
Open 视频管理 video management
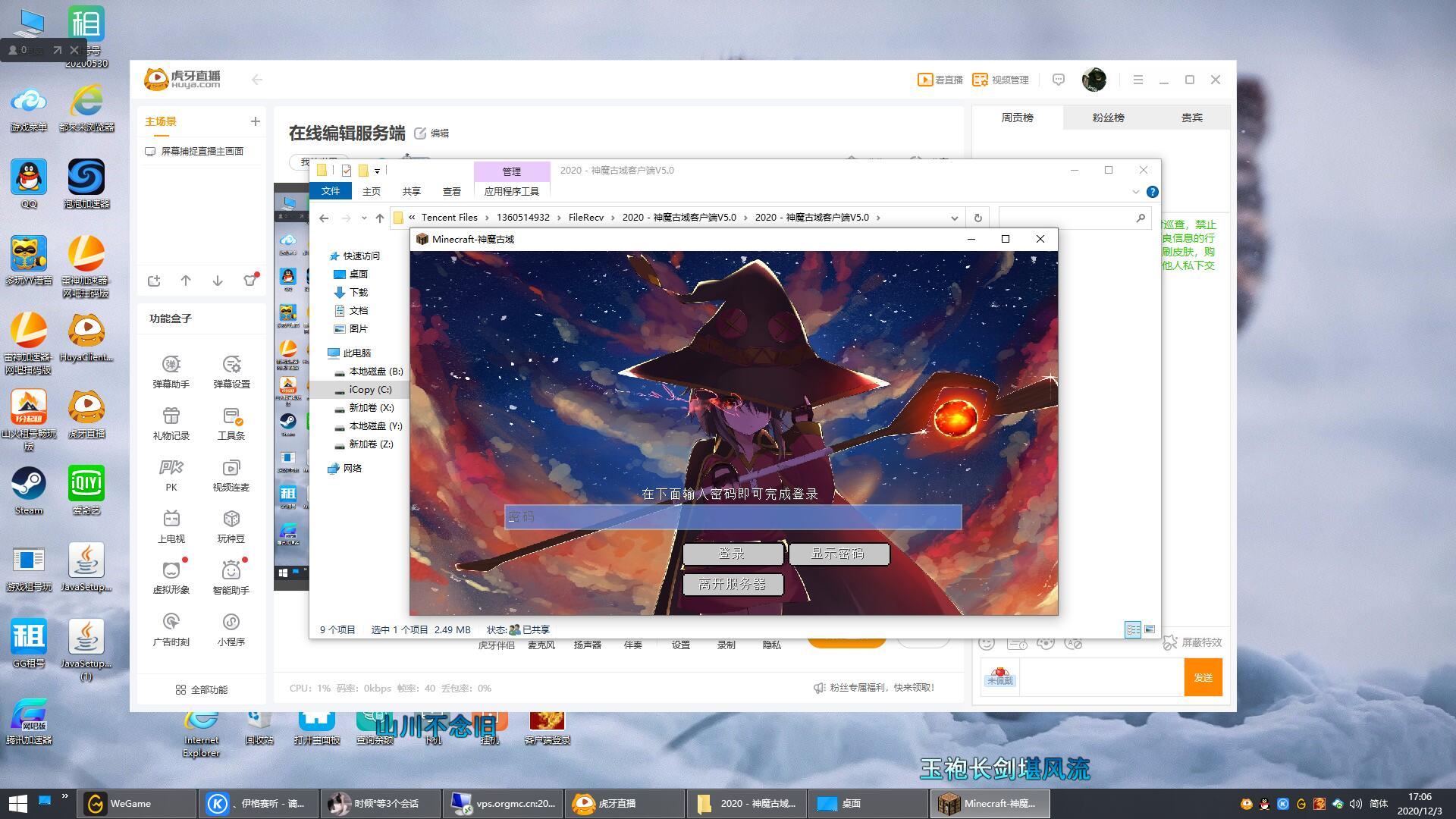1001,80
